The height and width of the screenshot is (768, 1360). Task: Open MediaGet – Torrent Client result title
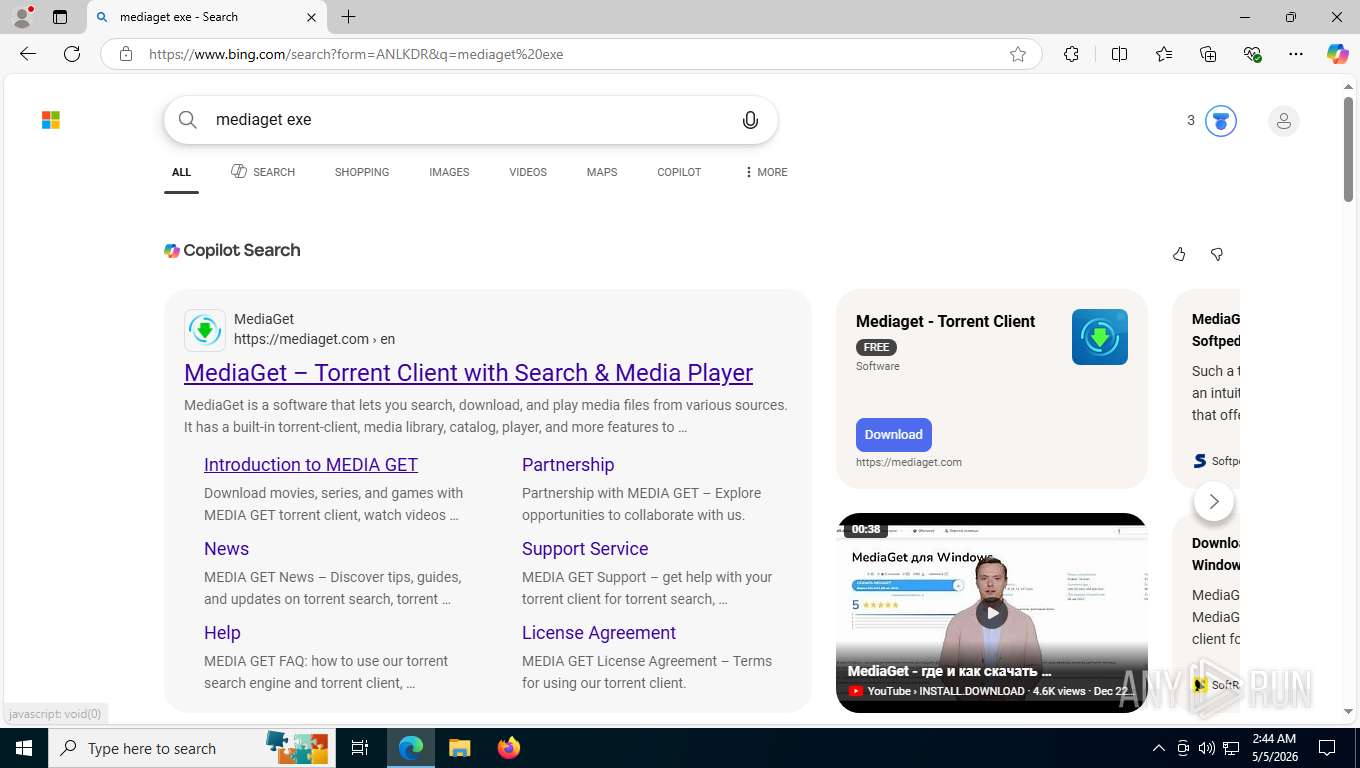[x=468, y=373]
